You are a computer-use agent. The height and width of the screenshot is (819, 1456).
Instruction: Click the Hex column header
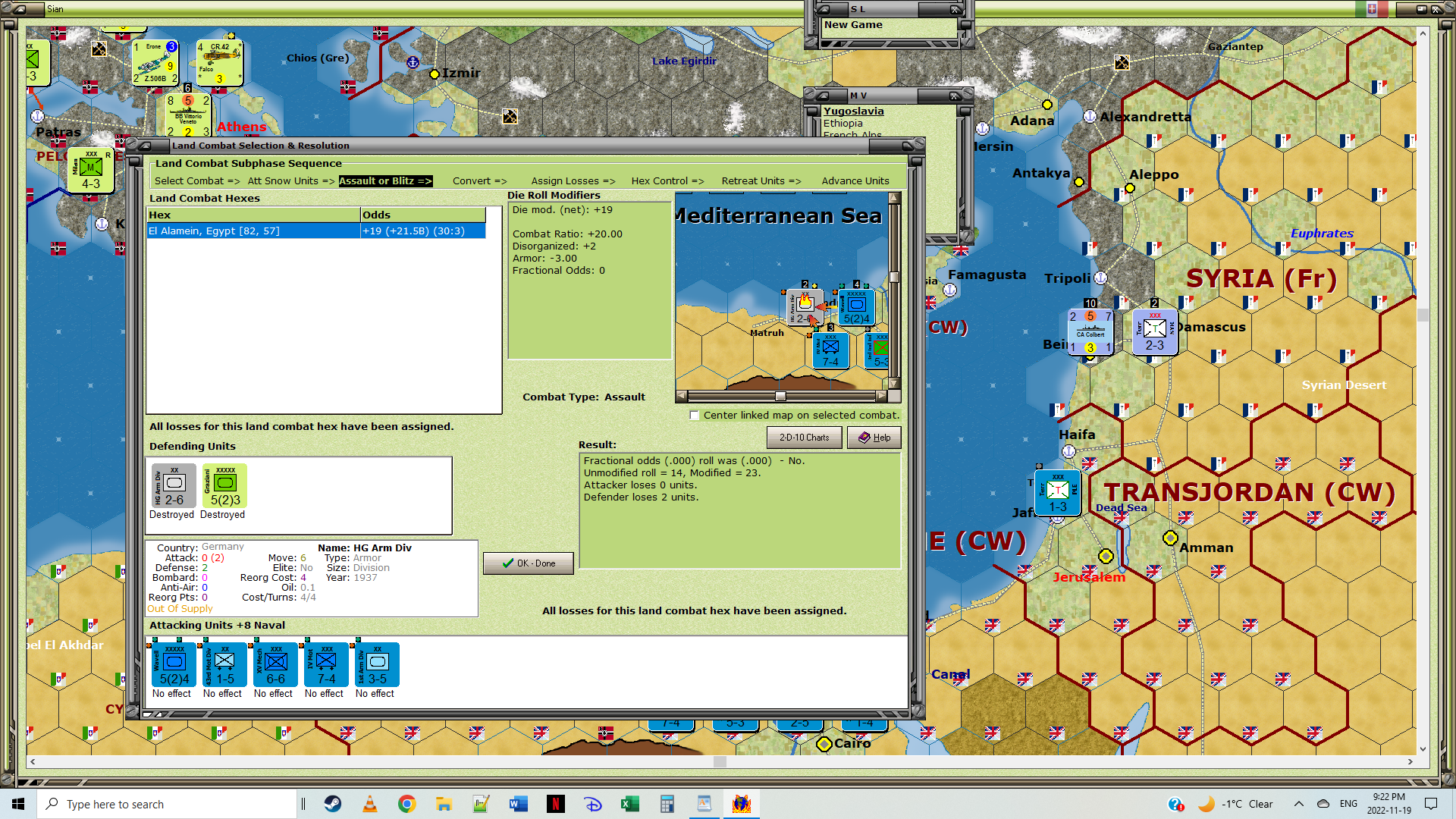pyautogui.click(x=253, y=215)
